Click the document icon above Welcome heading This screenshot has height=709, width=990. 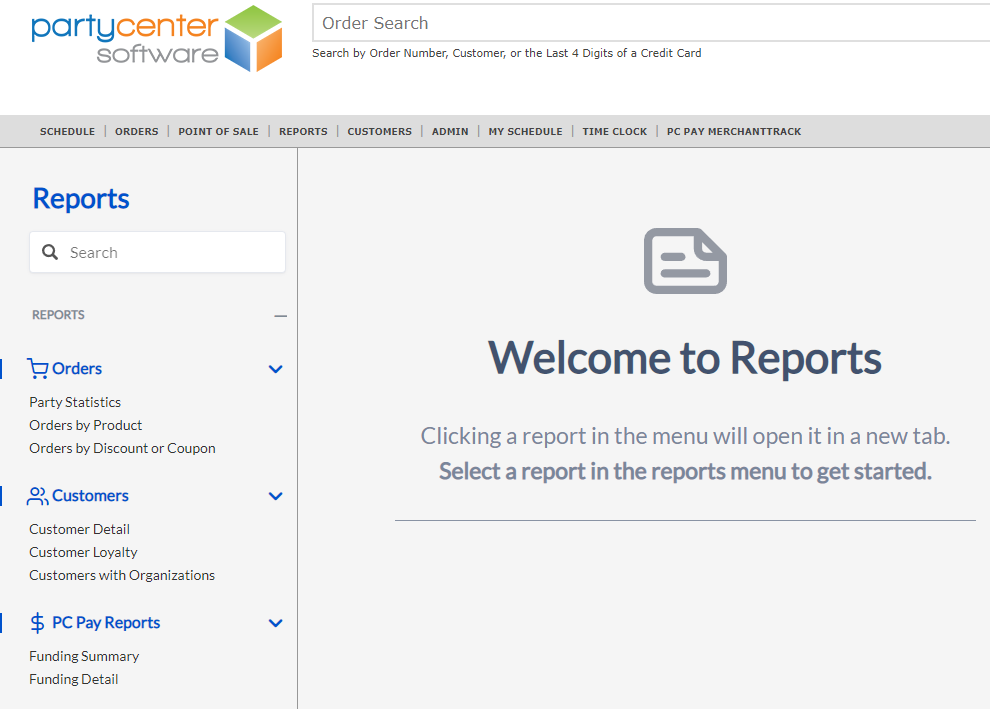click(685, 261)
